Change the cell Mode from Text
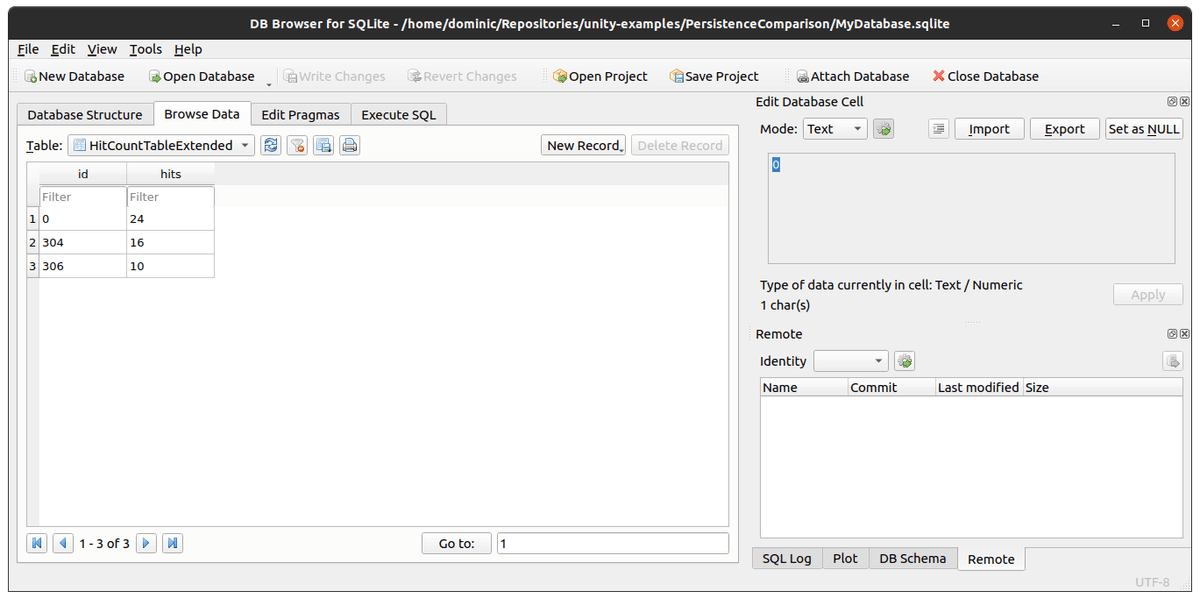The width and height of the screenshot is (1200, 600). point(834,128)
